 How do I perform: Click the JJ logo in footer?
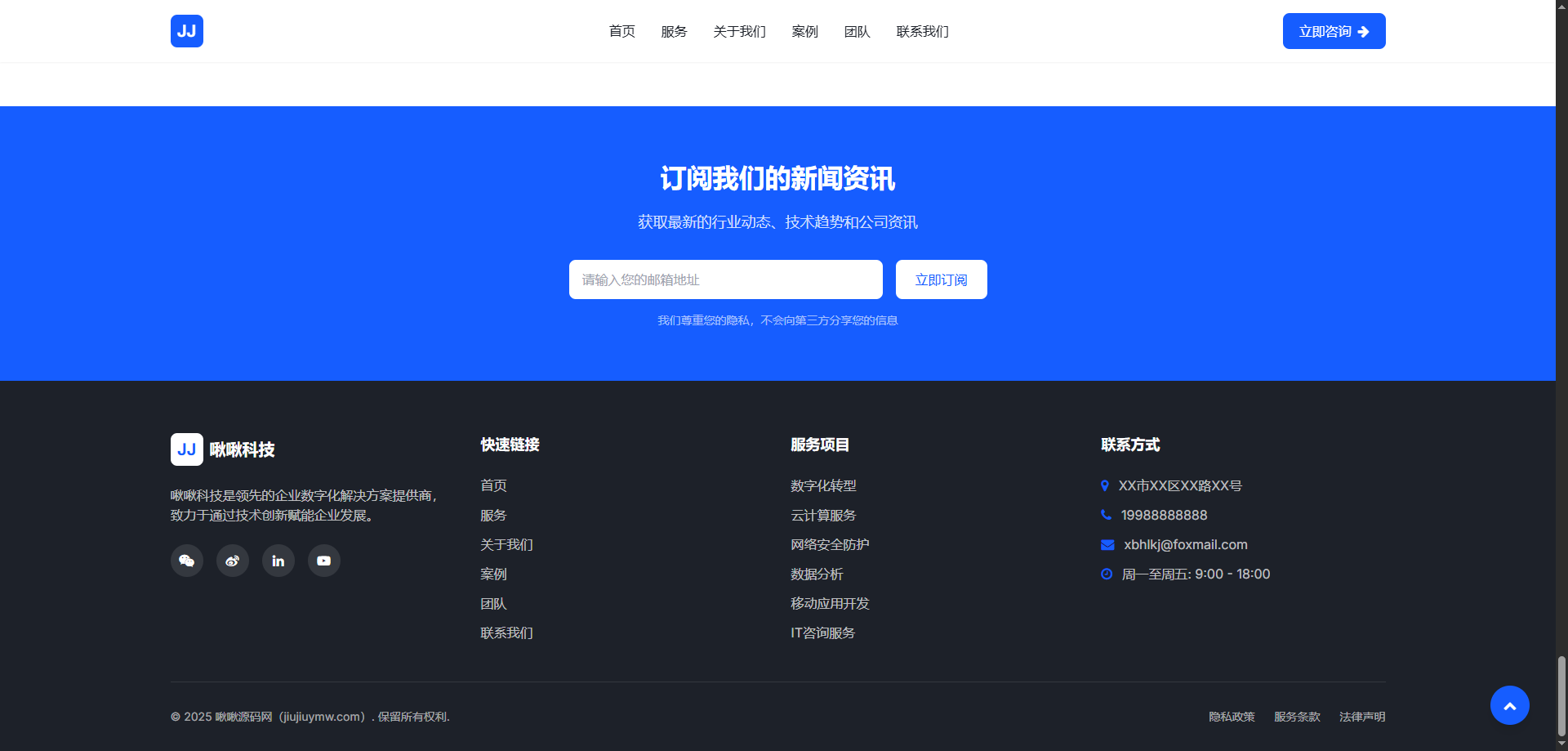(x=187, y=449)
